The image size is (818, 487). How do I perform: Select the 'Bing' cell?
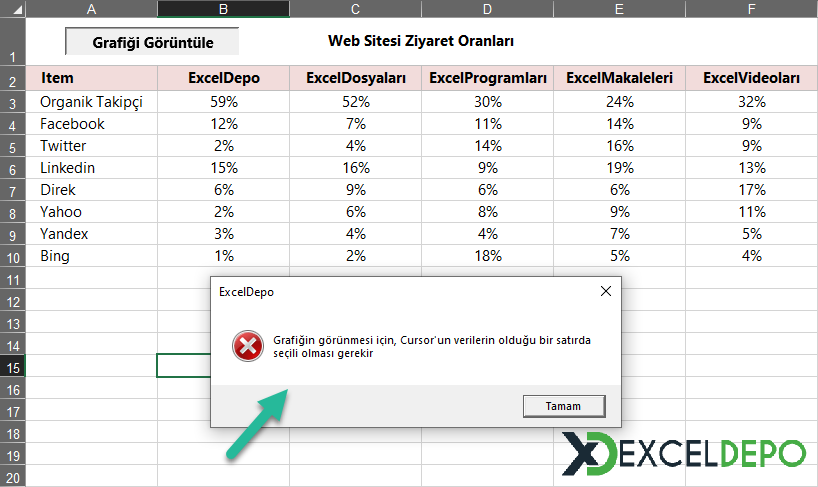(91, 255)
